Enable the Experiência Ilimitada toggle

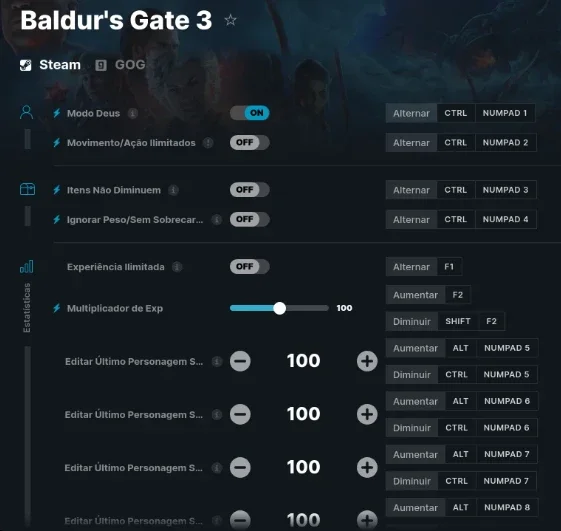click(x=250, y=267)
